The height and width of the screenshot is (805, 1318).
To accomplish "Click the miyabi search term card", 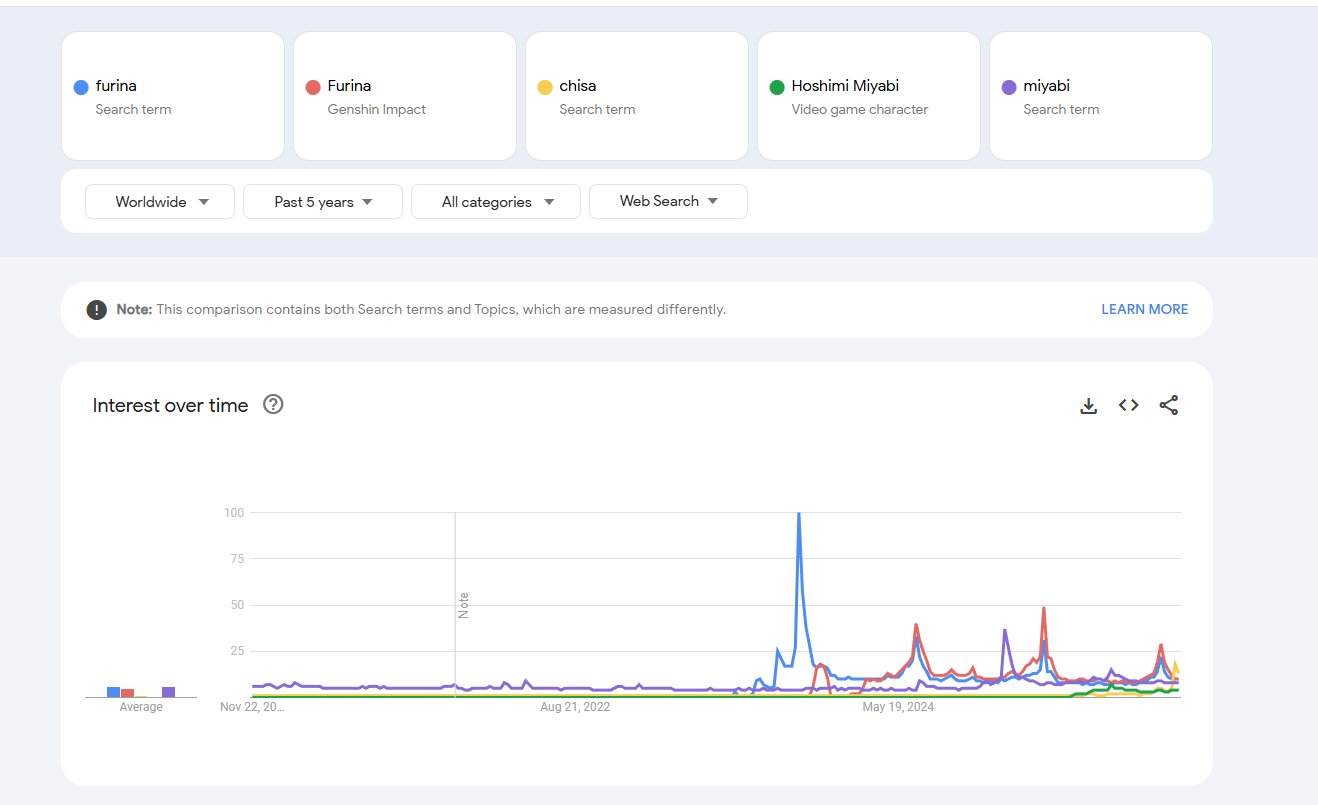I will click(x=1101, y=96).
